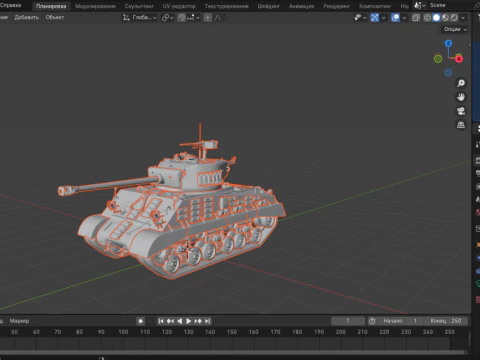480x360 pixels.
Task: Click the zoom magnifier viewport button
Action: pos(461,83)
